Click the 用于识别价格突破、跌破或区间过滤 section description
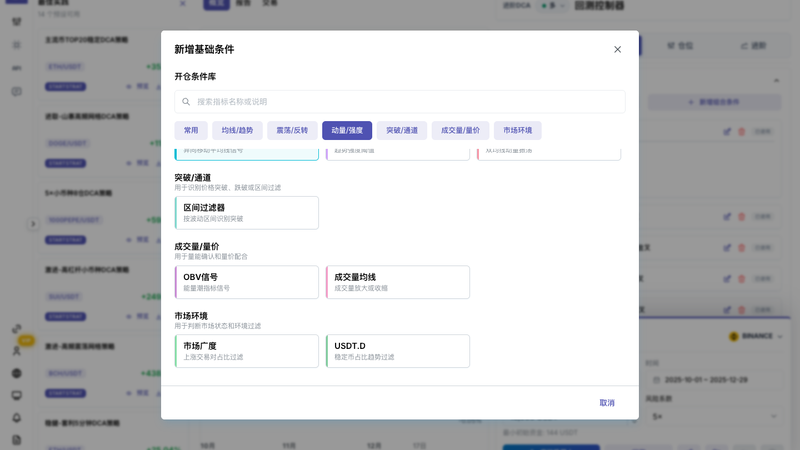 (228, 188)
